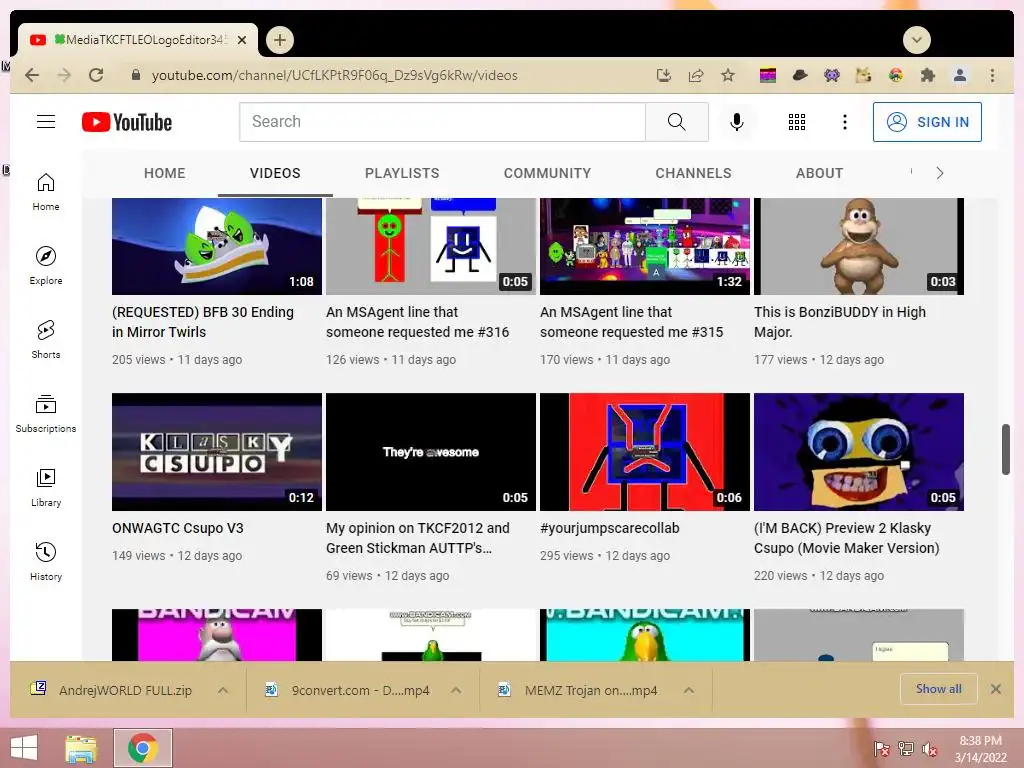Screen dimensions: 1024x768
Task: Open Preview 2 Klasky Csupo thumbnail
Action: pos(859,452)
